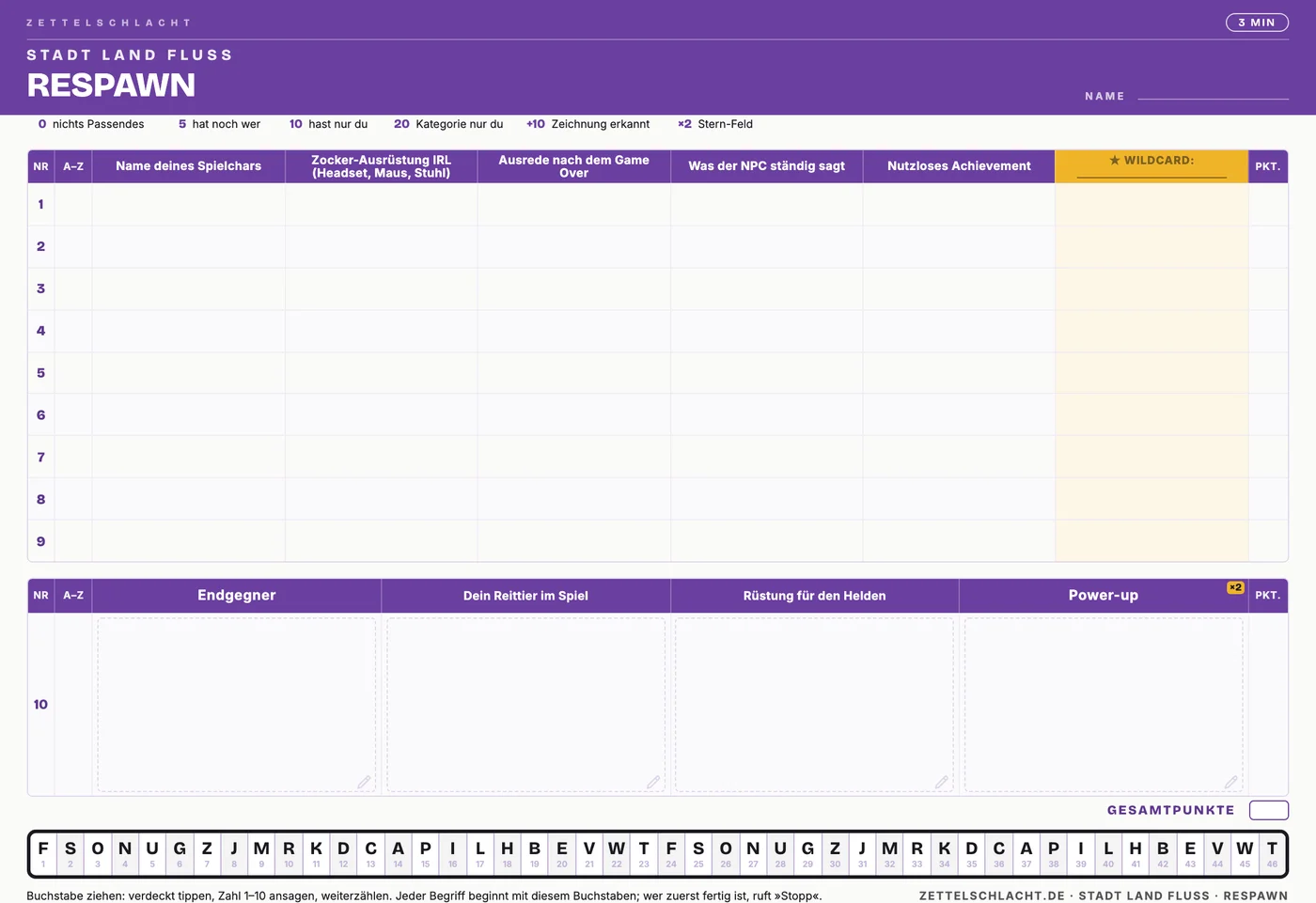The image size is (1316, 903).
Task: Click the Nutzloses Achievement column header
Action: [959, 166]
